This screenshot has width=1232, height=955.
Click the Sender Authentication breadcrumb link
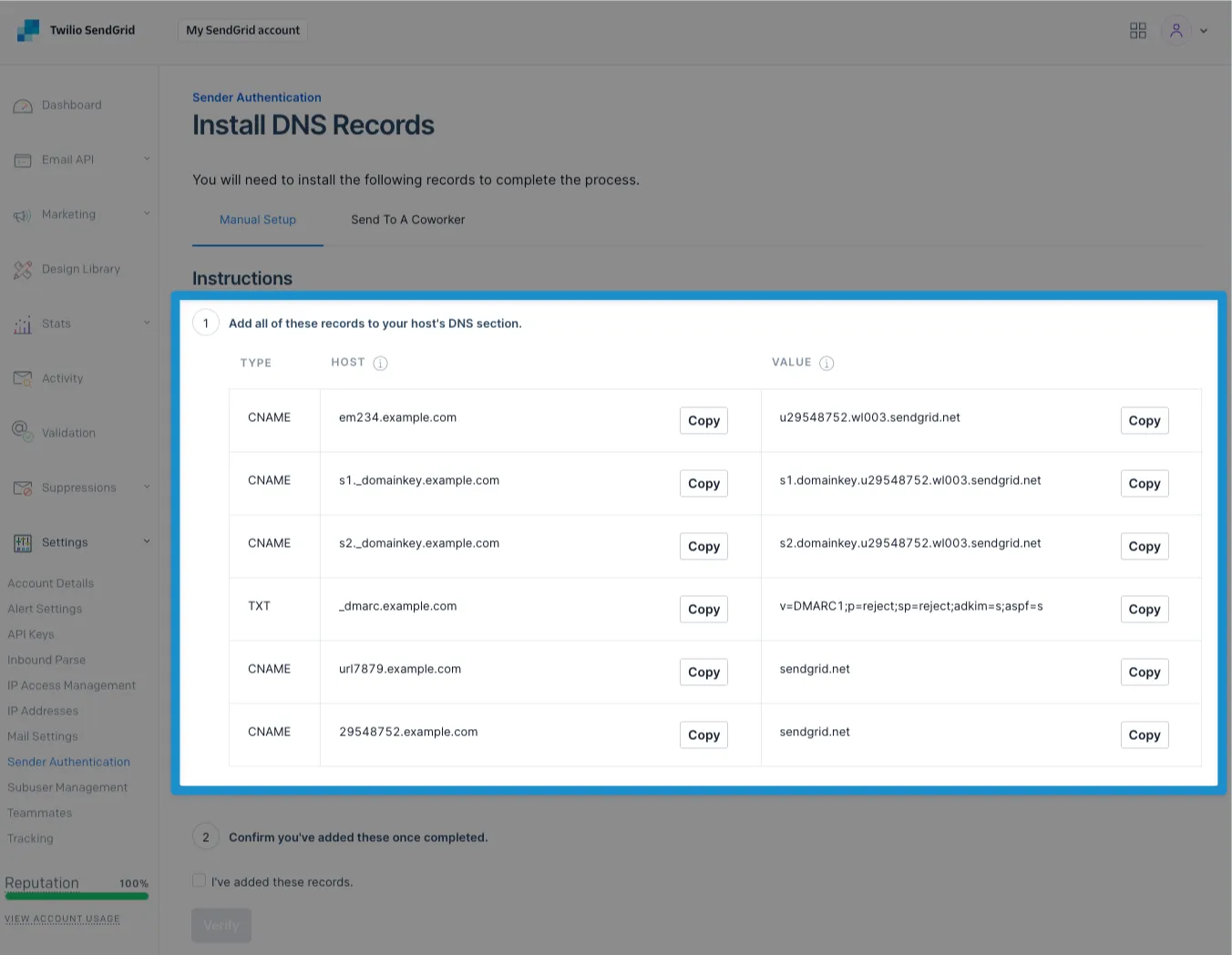(x=257, y=98)
